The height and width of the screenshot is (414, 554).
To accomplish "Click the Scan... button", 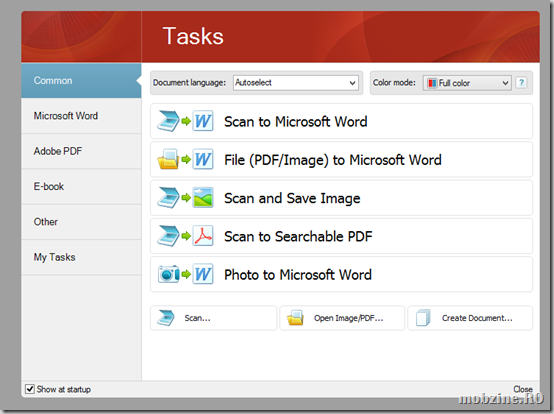I will 213,318.
